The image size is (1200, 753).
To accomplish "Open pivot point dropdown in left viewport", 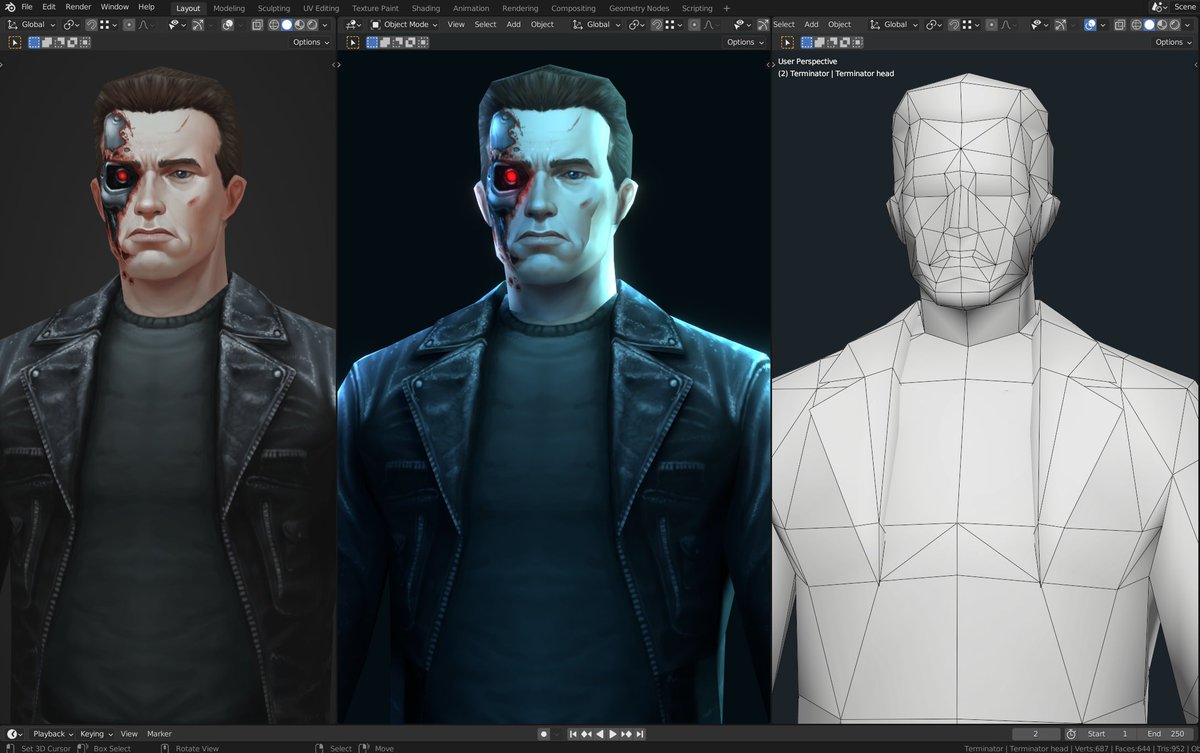I will (71, 25).
